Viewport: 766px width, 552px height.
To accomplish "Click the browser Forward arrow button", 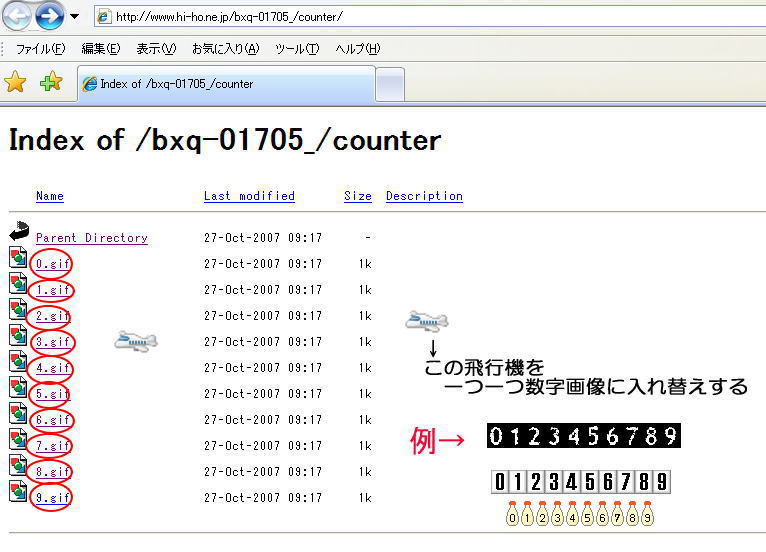I will click(49, 16).
